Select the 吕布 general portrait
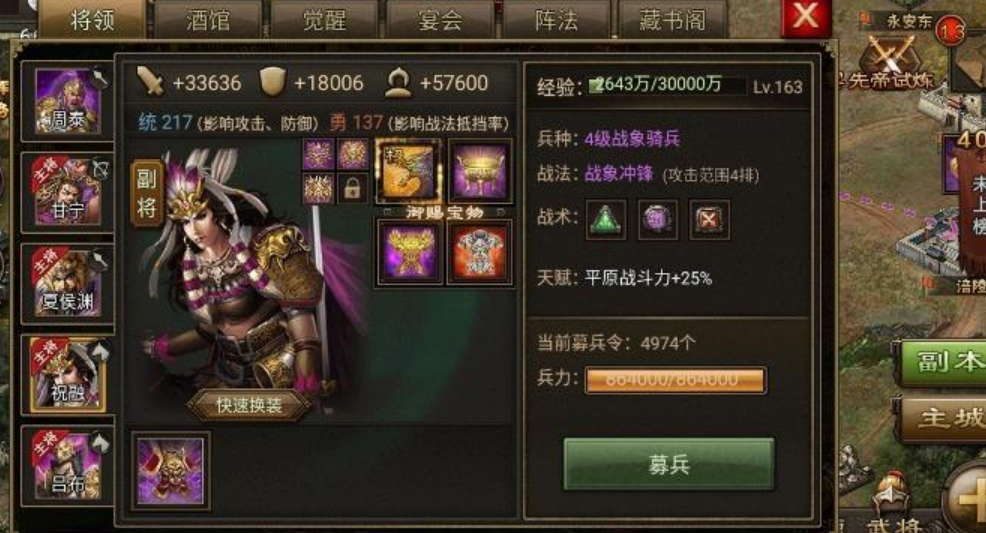Image resolution: width=986 pixels, height=533 pixels. [68, 466]
